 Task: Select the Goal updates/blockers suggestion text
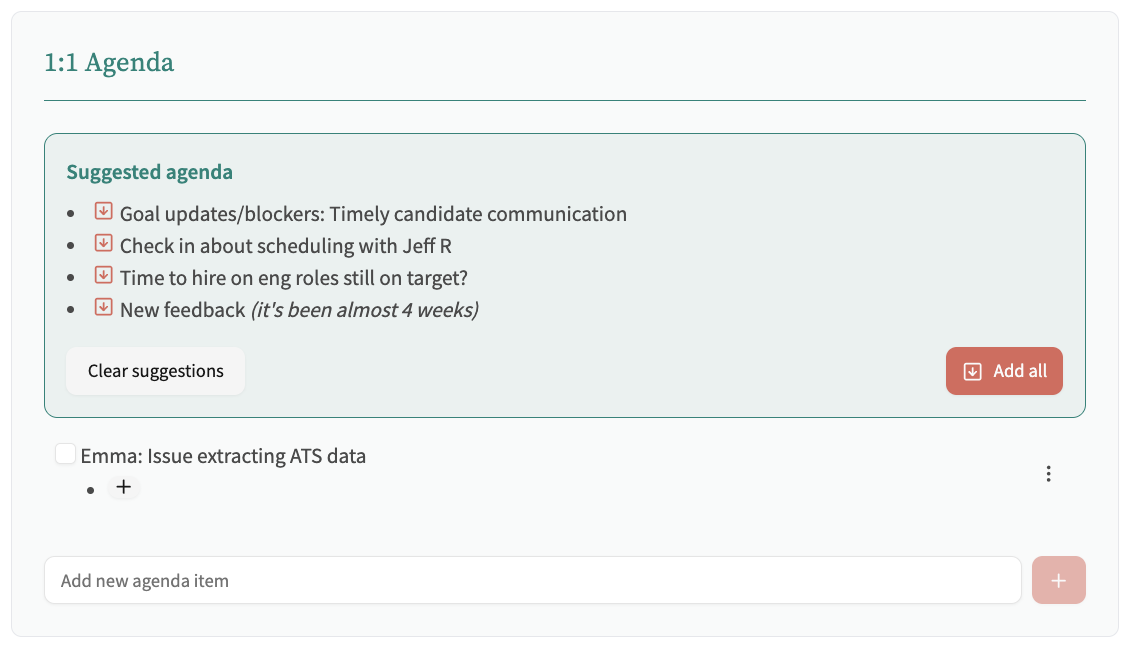tap(373, 214)
